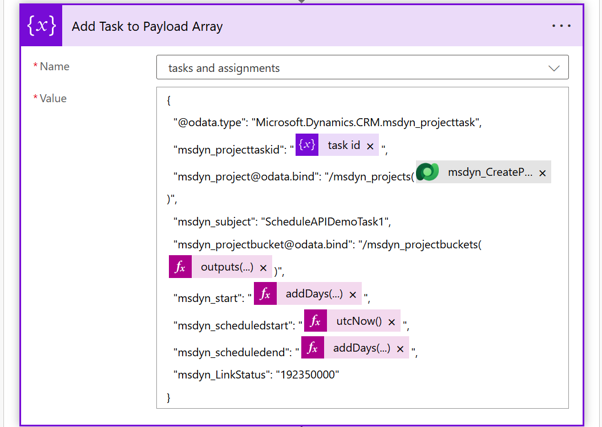Screen dimensions: 602x427
Task: Remove the utcNow() expression token
Action: (x=391, y=322)
